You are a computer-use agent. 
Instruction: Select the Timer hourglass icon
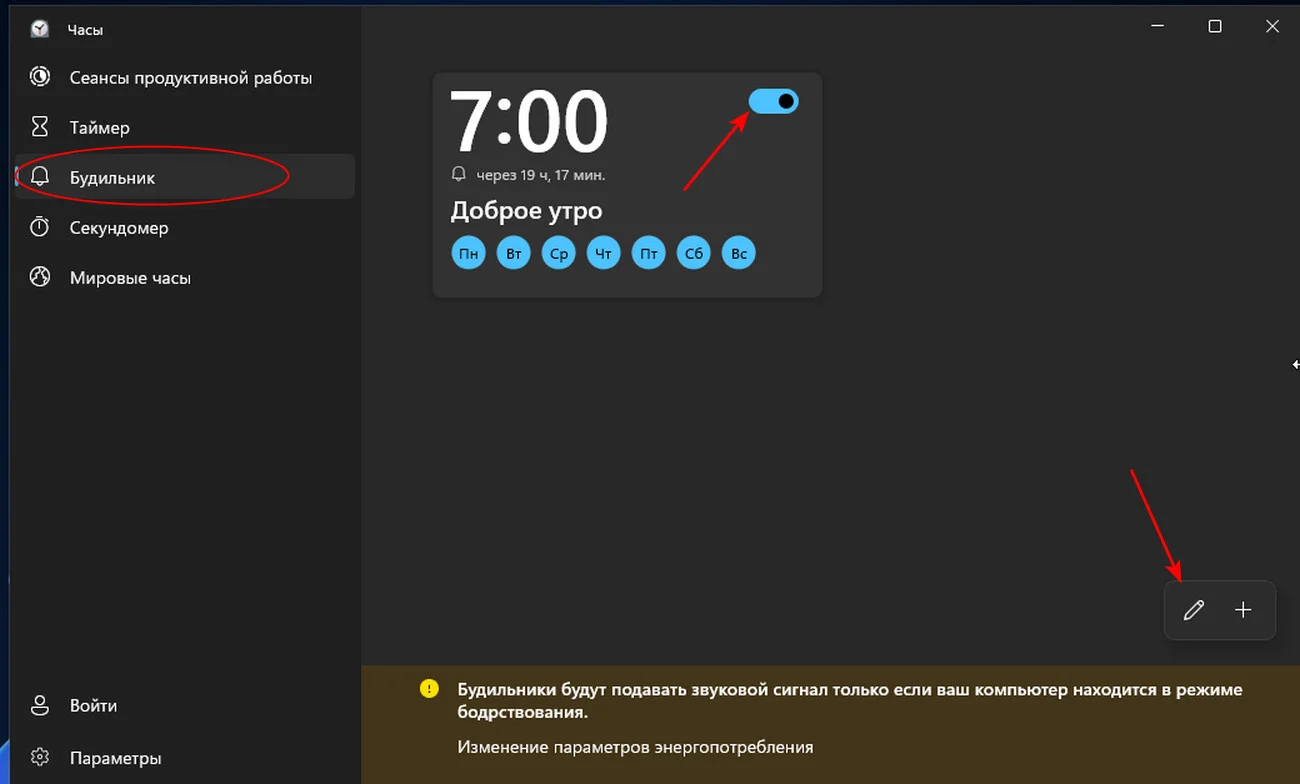(40, 127)
